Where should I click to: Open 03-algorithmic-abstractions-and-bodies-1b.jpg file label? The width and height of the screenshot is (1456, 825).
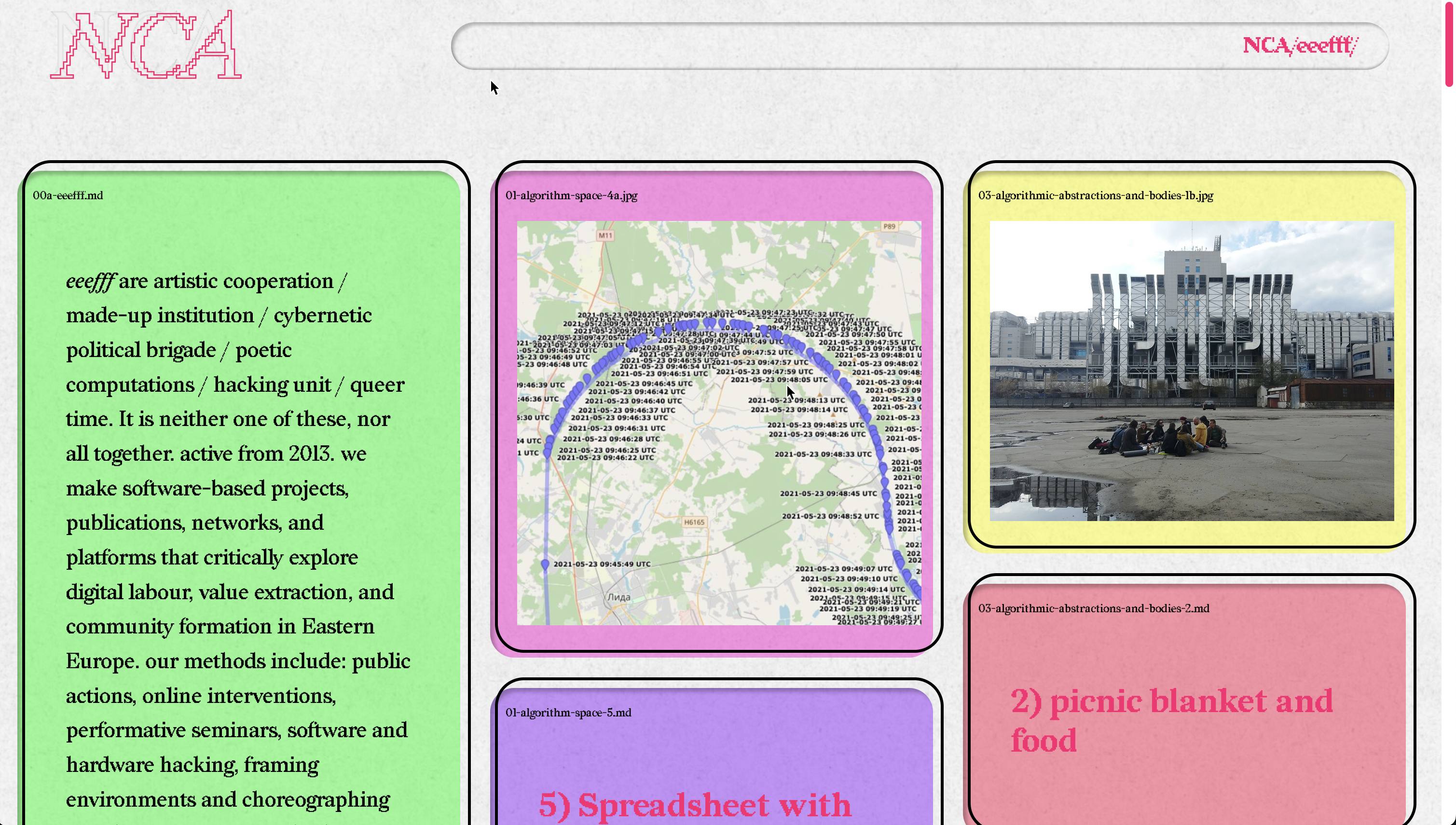click(x=1095, y=195)
